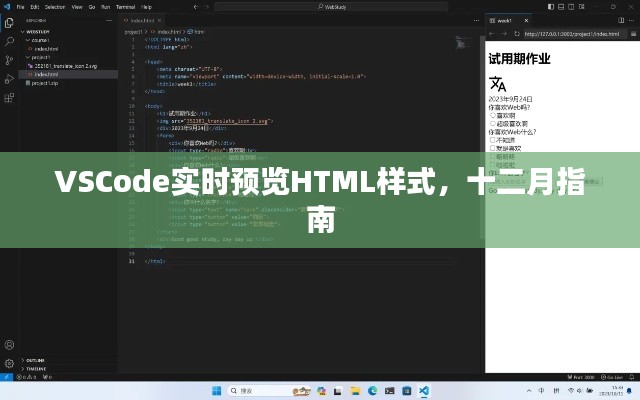Collapse the course1 folder
This screenshot has height=400, width=640.
[27, 40]
